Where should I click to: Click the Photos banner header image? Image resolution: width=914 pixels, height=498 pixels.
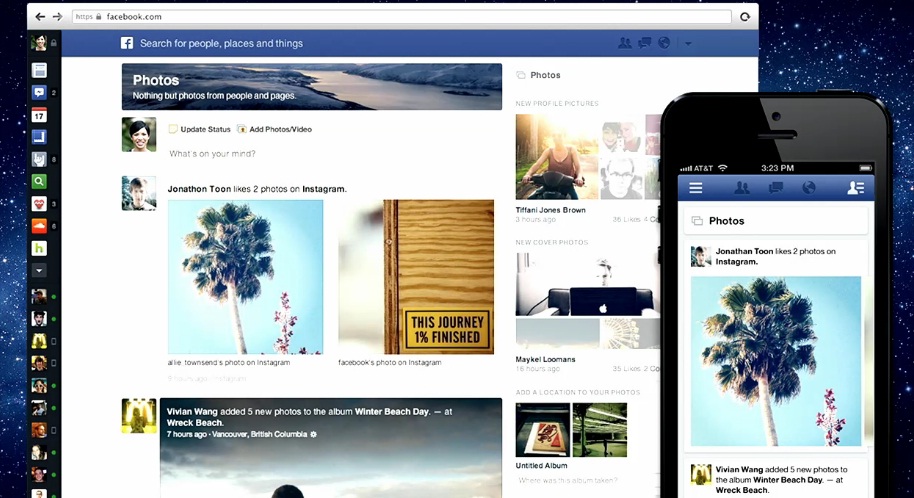(x=312, y=86)
